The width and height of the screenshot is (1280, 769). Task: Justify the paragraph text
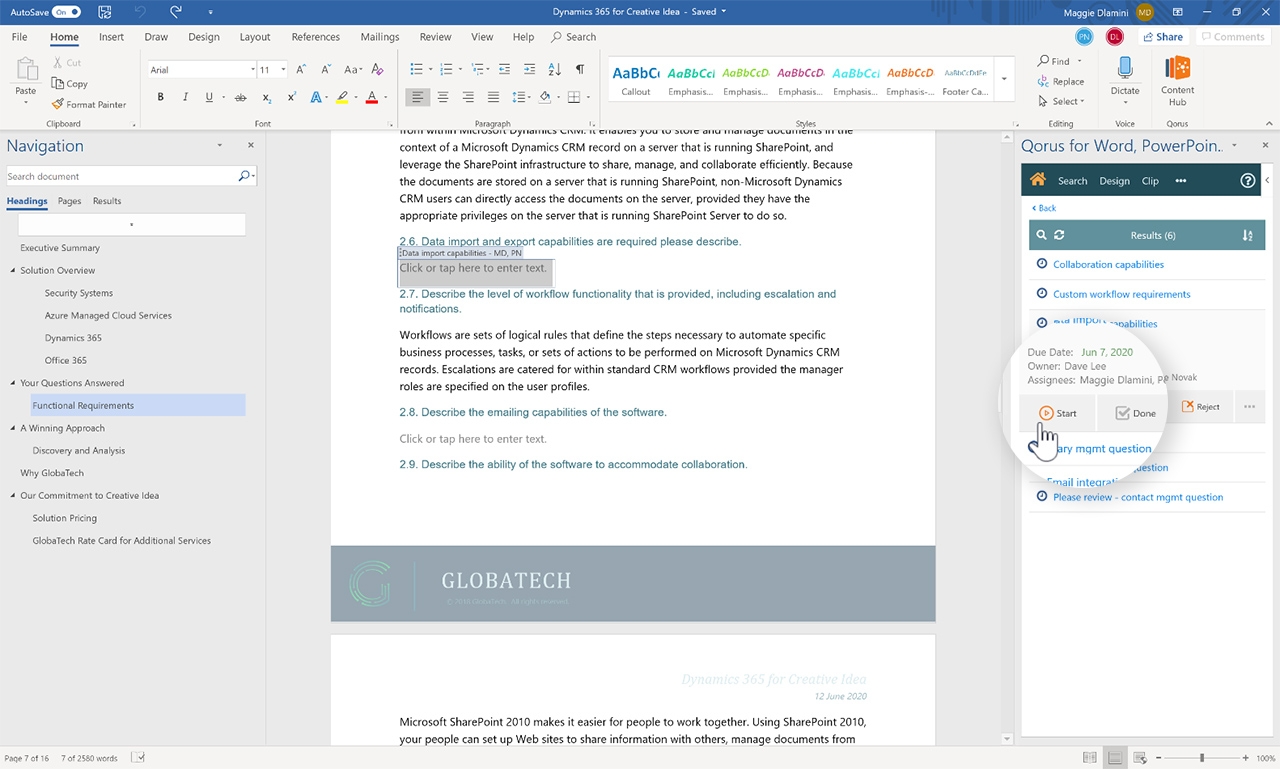(493, 97)
